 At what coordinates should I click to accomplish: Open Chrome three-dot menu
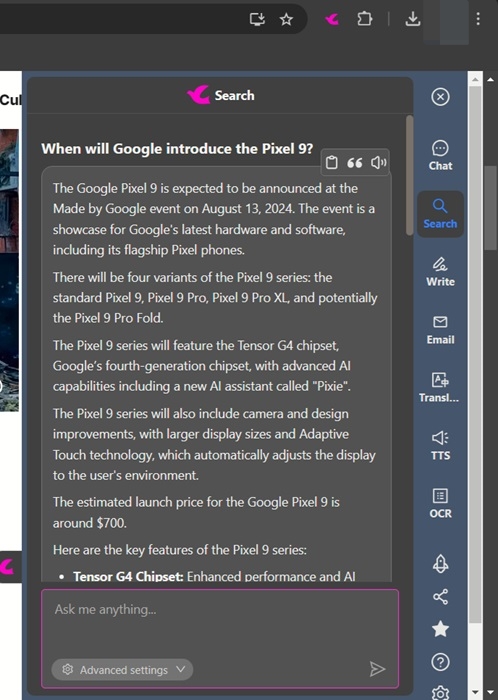(478, 19)
